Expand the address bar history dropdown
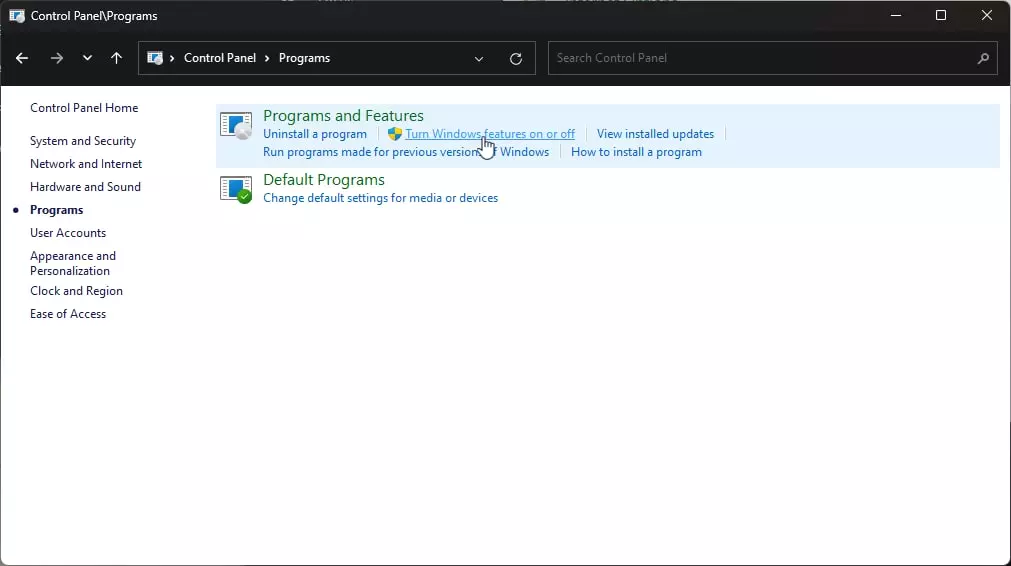1011x566 pixels. [478, 59]
